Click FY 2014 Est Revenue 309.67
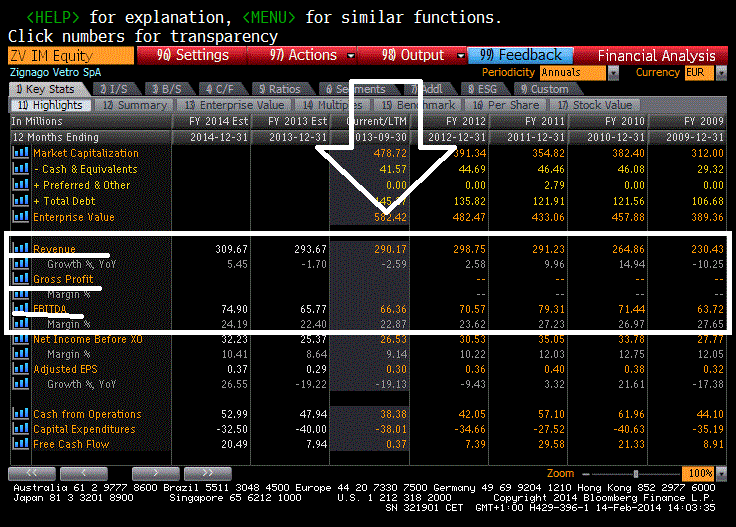736x527 pixels. 231,249
